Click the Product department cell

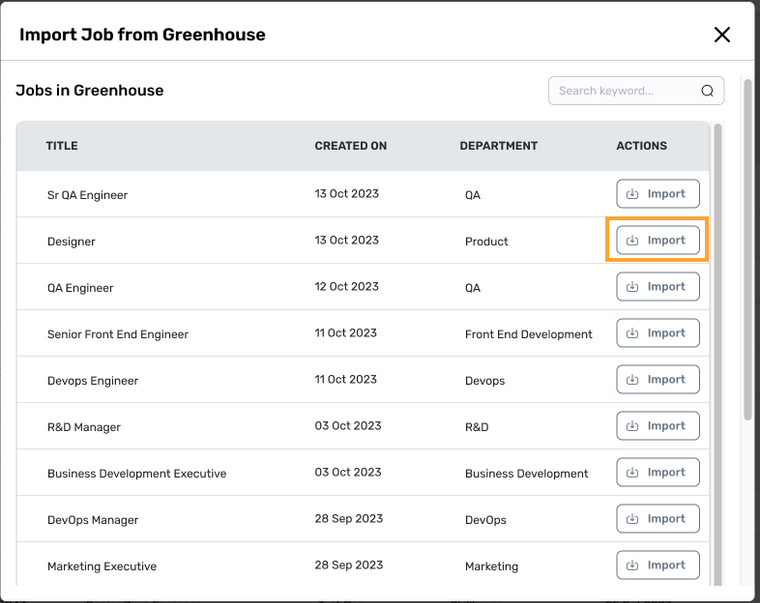pyautogui.click(x=486, y=241)
